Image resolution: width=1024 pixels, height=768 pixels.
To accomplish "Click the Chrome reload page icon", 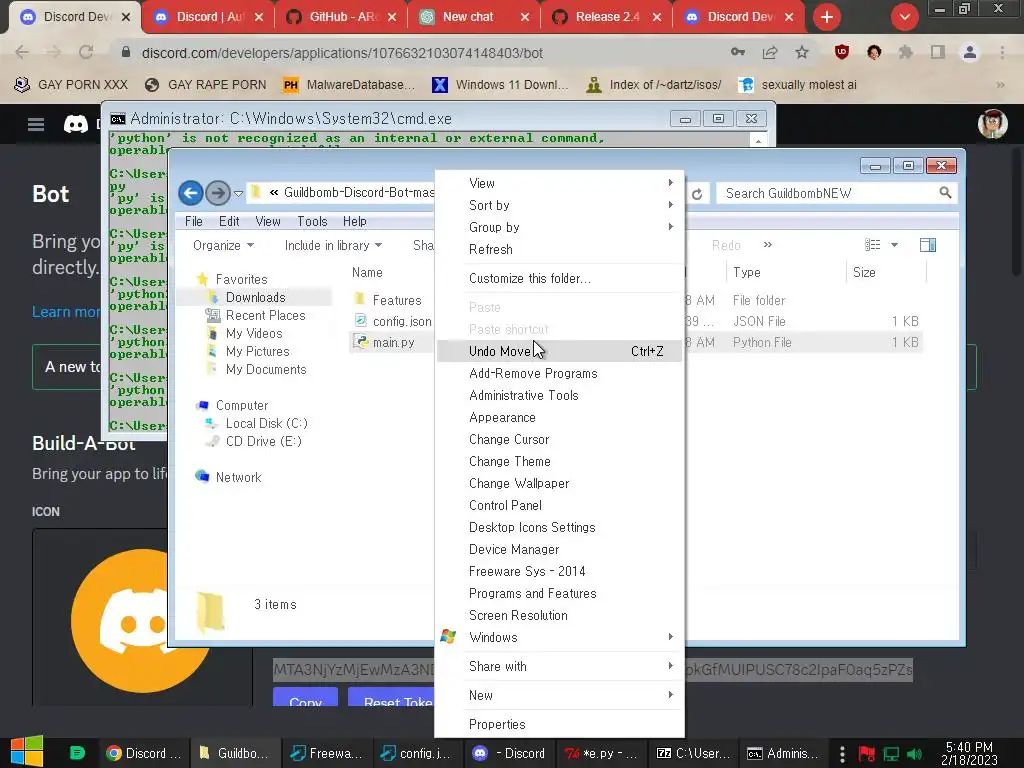I will click(x=86, y=52).
